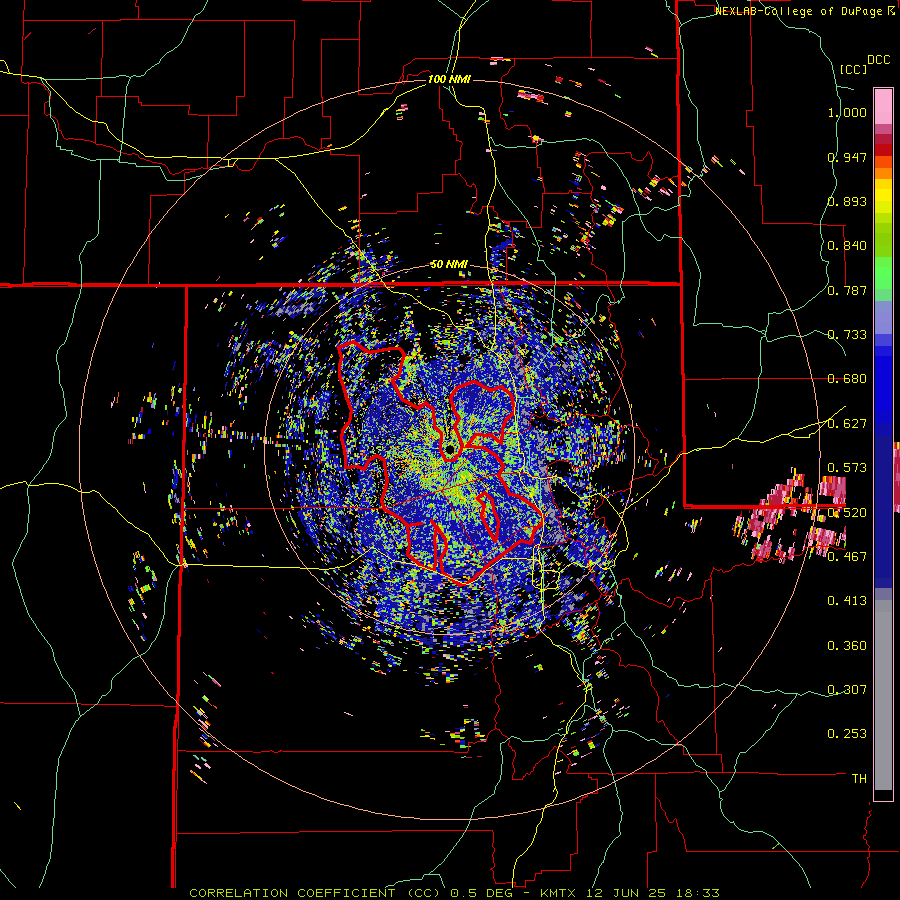Click the 0.520 legend value
The height and width of the screenshot is (900, 900).
(847, 512)
